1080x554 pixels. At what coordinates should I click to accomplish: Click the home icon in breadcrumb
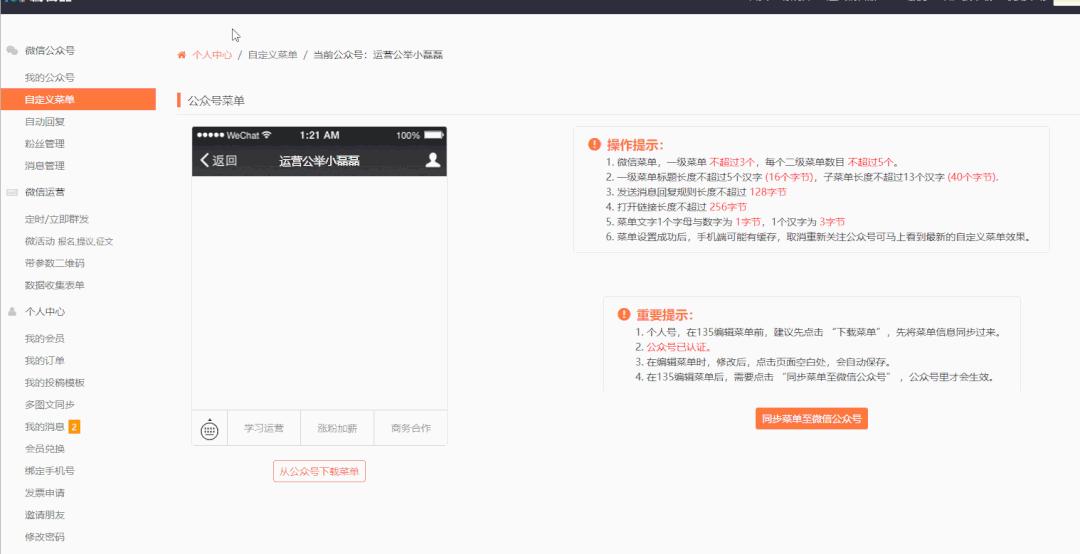point(182,55)
